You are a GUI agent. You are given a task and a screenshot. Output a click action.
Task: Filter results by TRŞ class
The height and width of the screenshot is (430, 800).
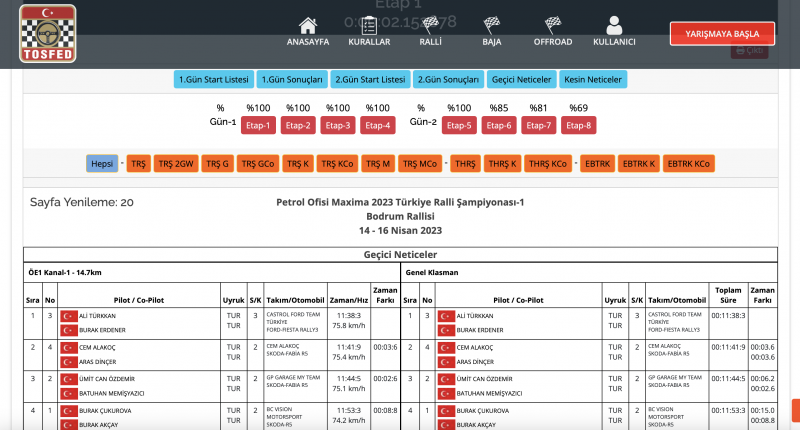(x=138, y=164)
